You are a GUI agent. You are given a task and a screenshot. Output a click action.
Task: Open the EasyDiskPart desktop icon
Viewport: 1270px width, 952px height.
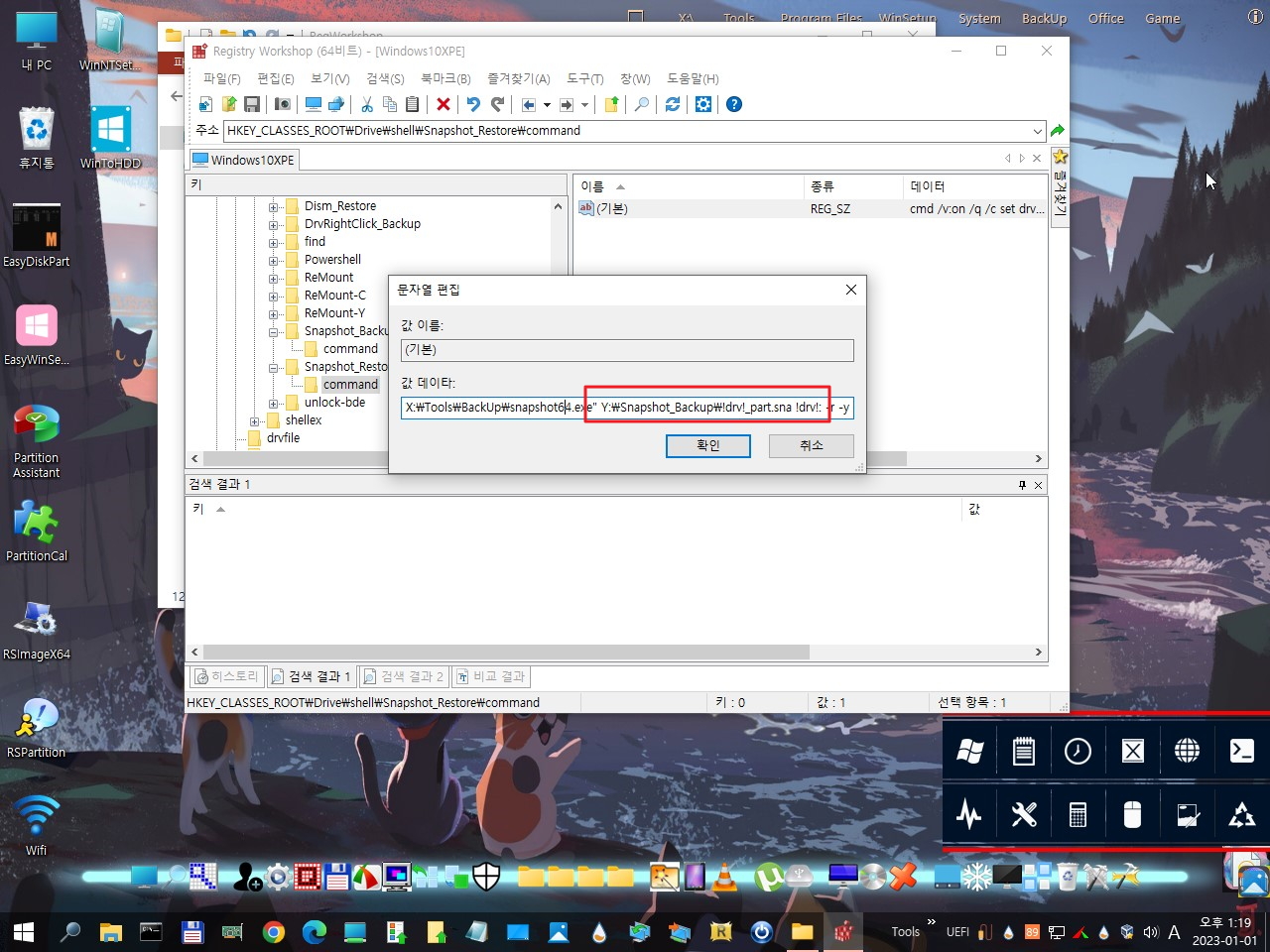click(x=37, y=236)
